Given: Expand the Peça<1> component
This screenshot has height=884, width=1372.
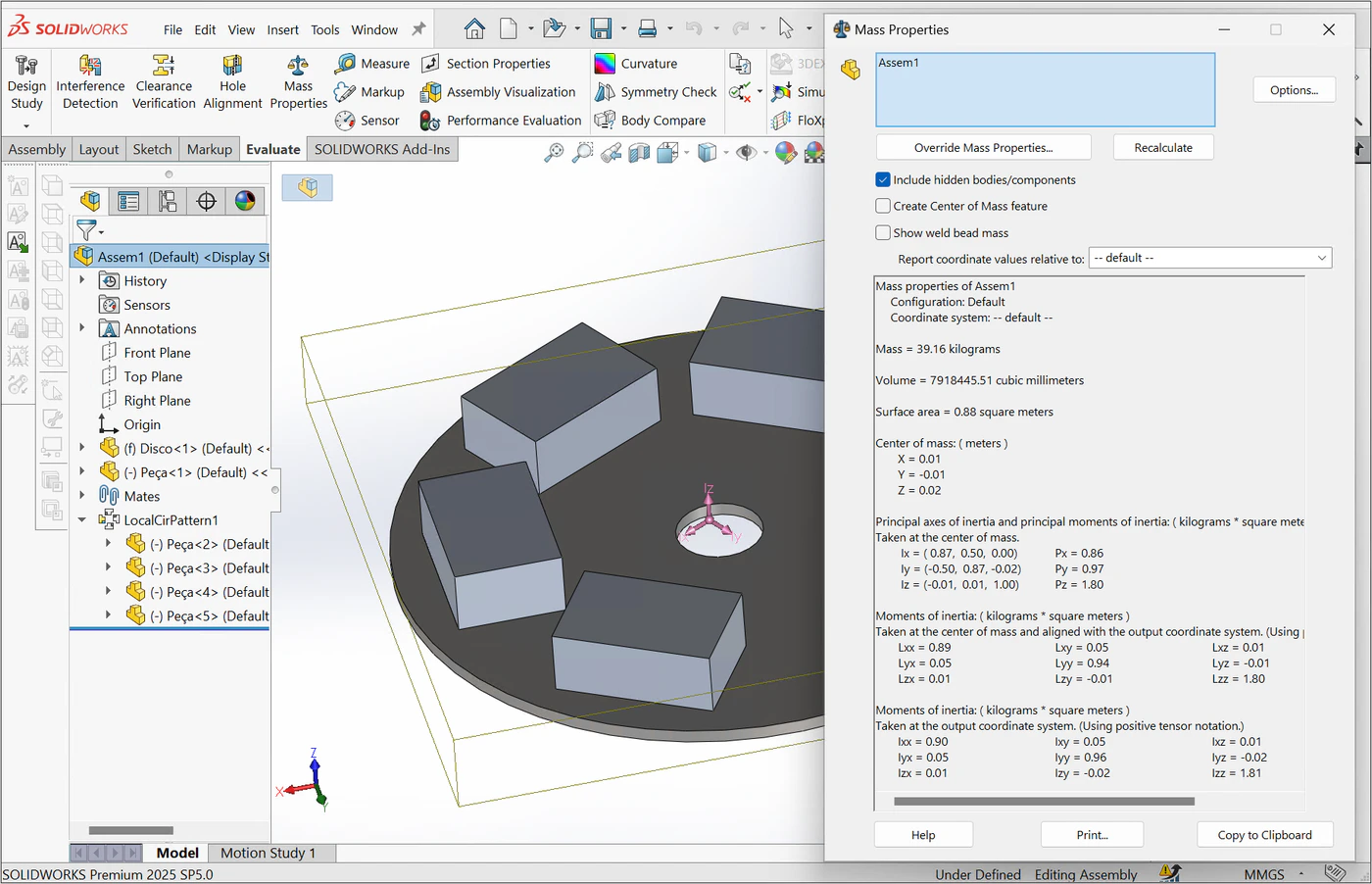Looking at the screenshot, I should [x=82, y=471].
